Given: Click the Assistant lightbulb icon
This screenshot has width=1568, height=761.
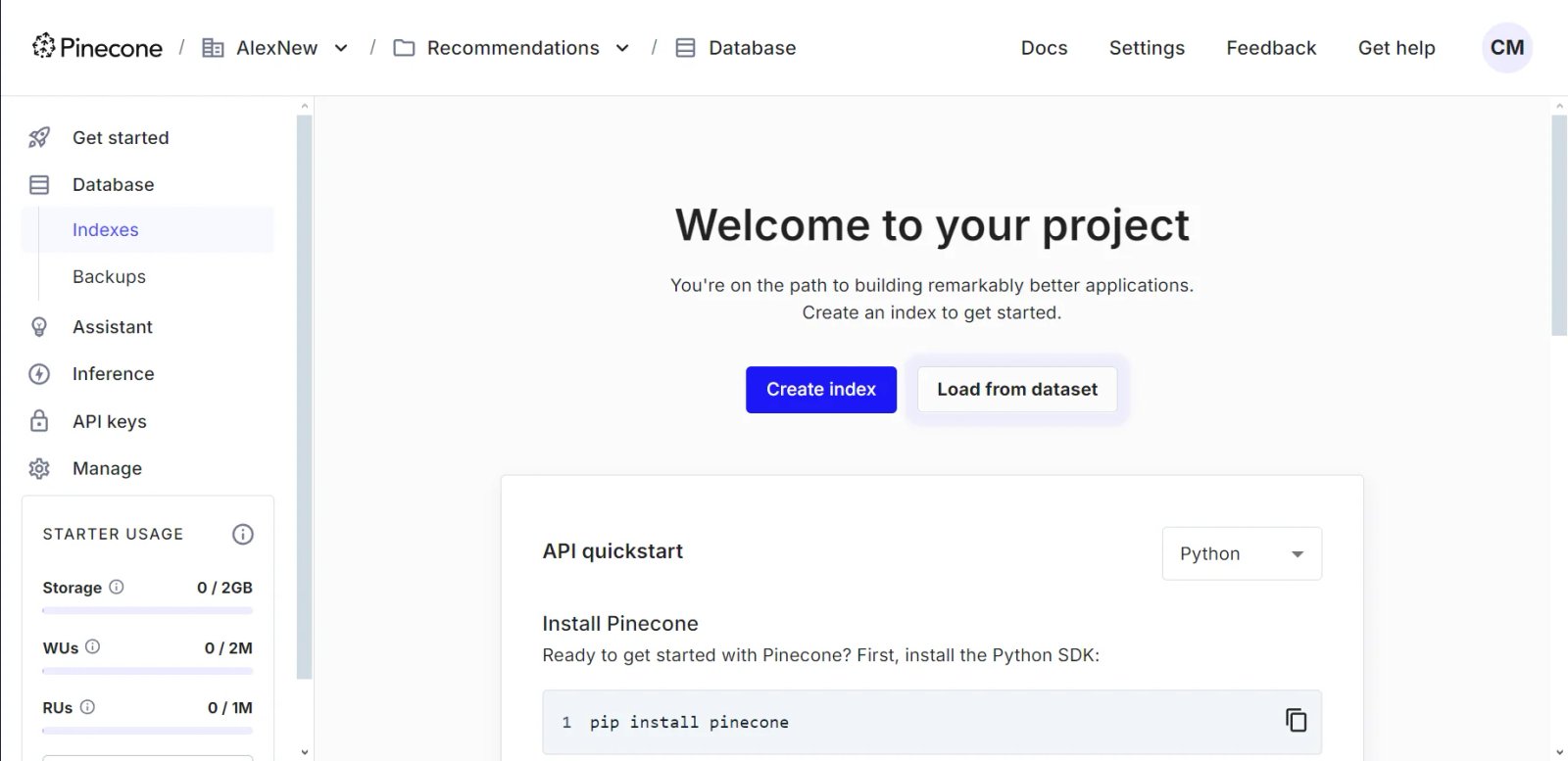Looking at the screenshot, I should 39,327.
